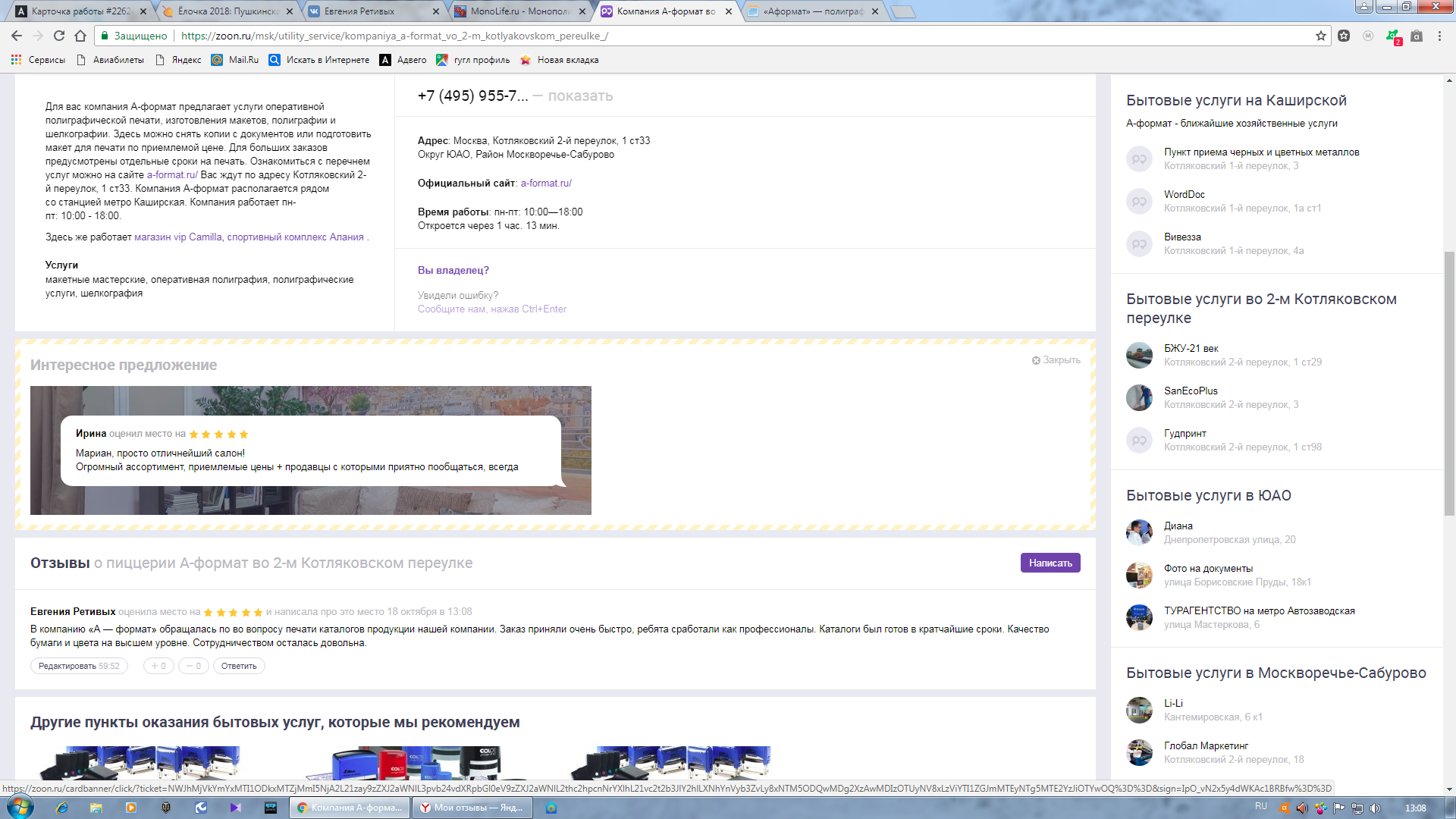This screenshot has width=1456, height=819.
Task: Open Вивезза listing
Action: pos(1182,237)
